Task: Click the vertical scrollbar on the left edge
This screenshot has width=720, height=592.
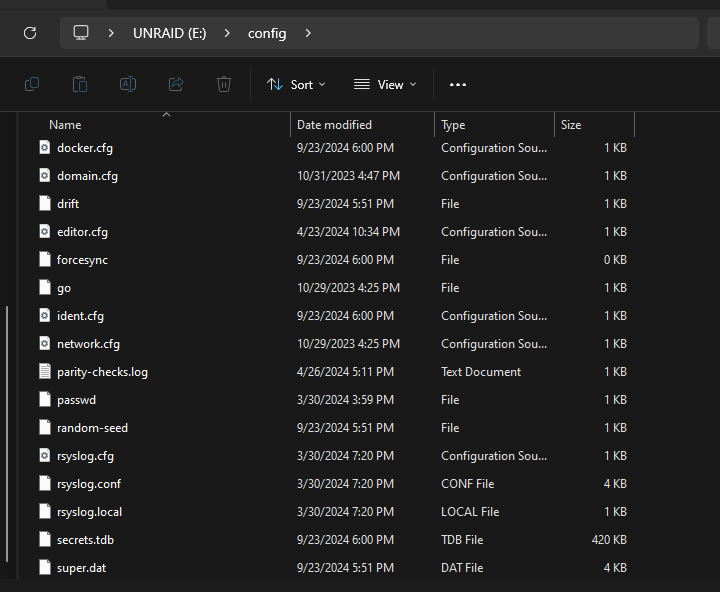Action: point(7,434)
